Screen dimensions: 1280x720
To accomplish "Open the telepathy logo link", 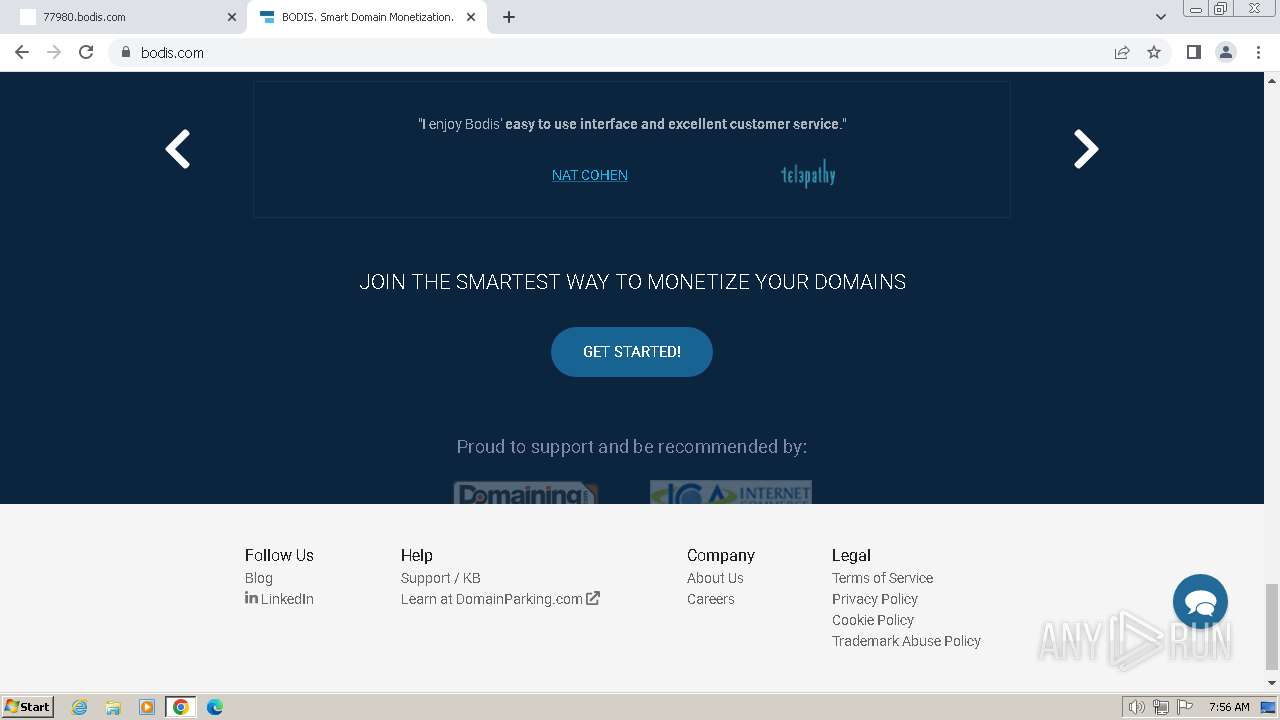I will click(x=808, y=174).
